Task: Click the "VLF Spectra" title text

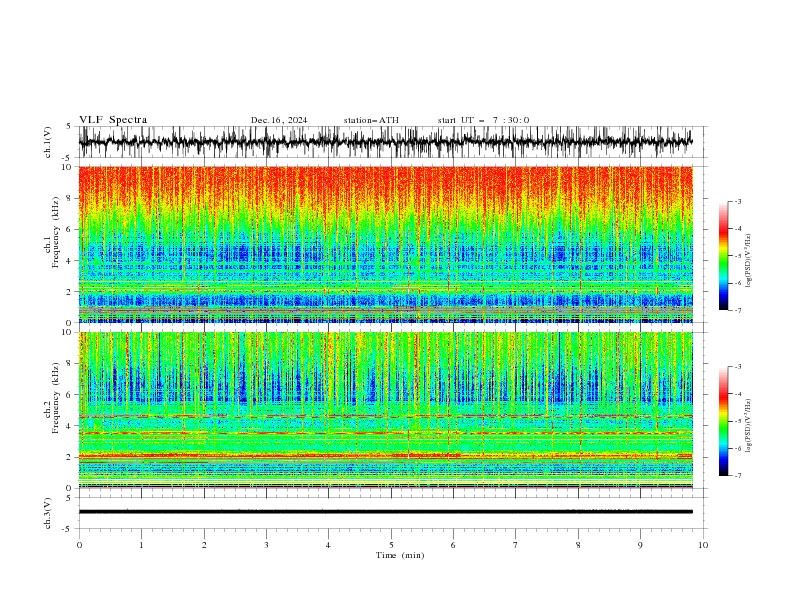Action: point(113,120)
